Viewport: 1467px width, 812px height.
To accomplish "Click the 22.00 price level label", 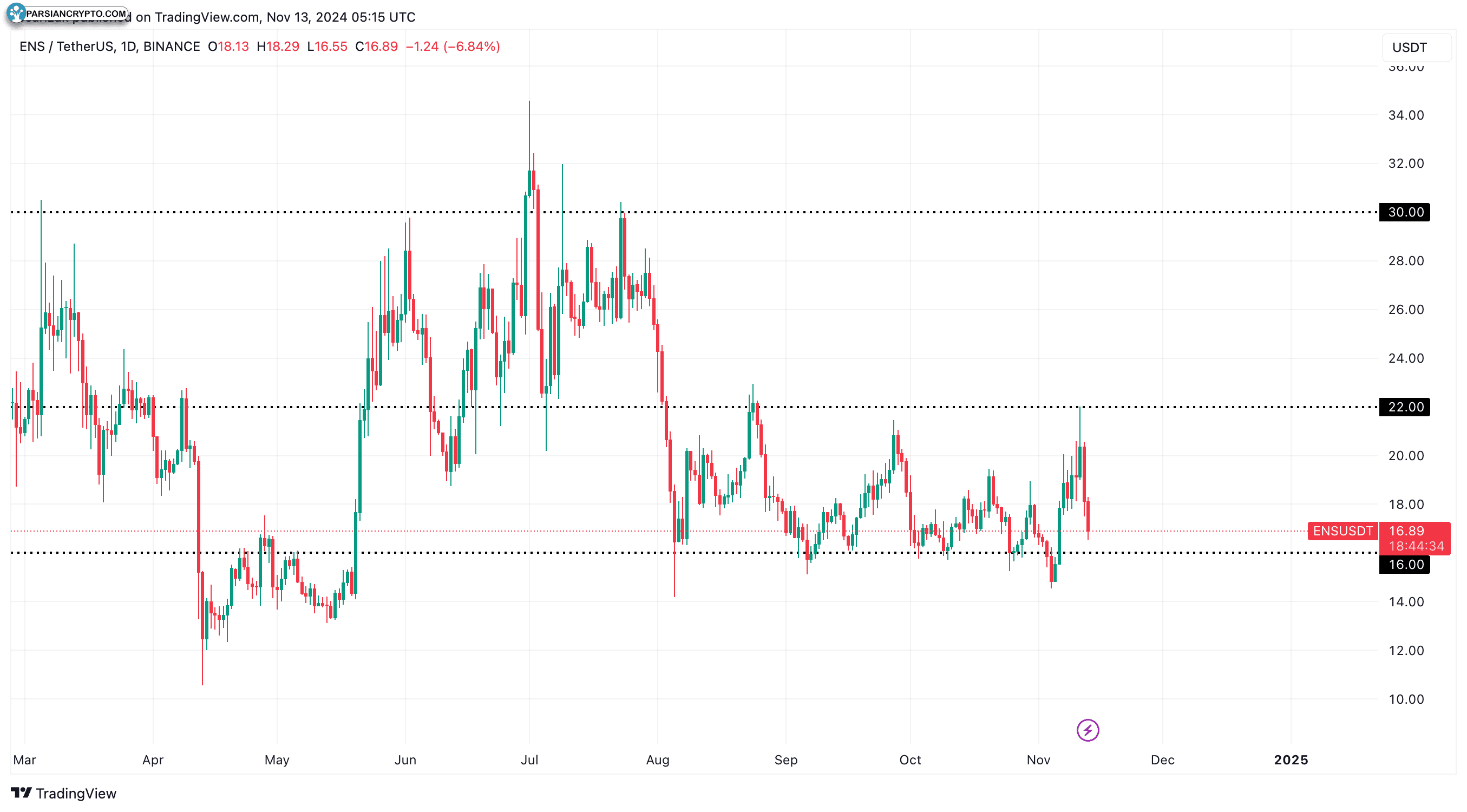I will pyautogui.click(x=1404, y=407).
